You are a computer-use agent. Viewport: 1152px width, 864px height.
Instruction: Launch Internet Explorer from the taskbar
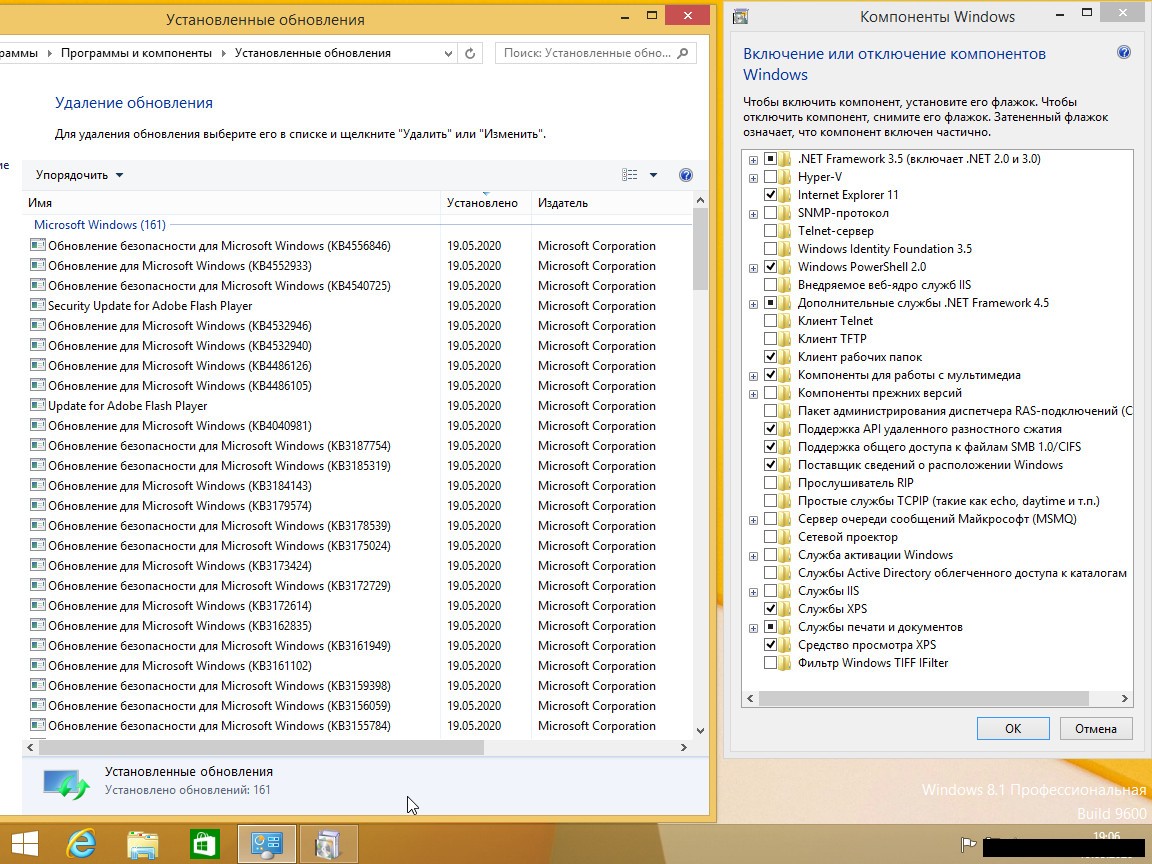81,843
